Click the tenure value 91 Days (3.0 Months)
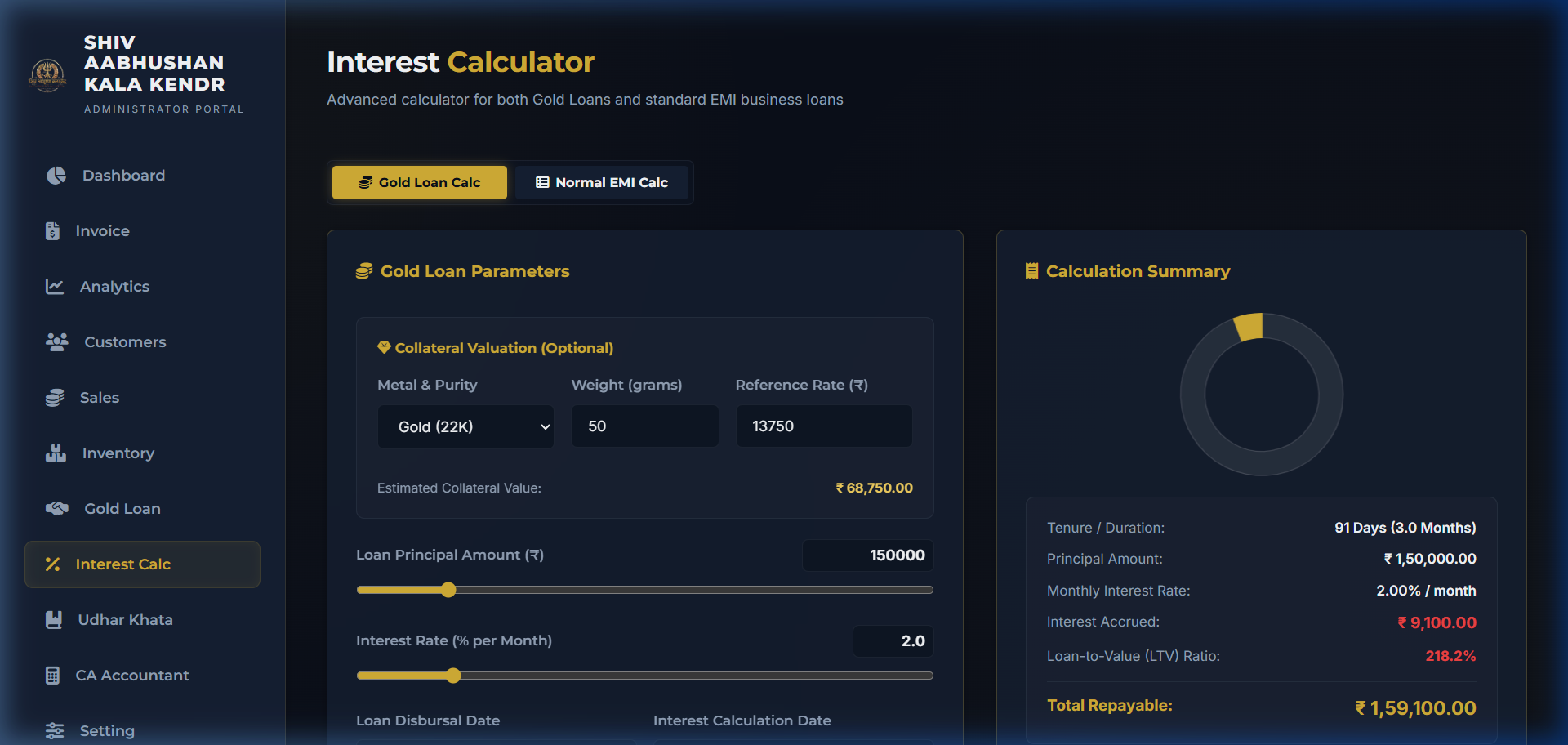 click(x=1405, y=528)
